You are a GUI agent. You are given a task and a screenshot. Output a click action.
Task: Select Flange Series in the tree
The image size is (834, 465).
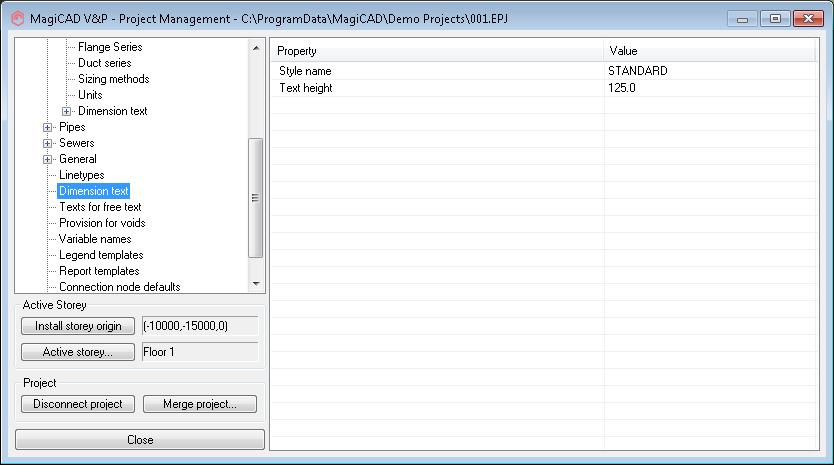pos(110,47)
